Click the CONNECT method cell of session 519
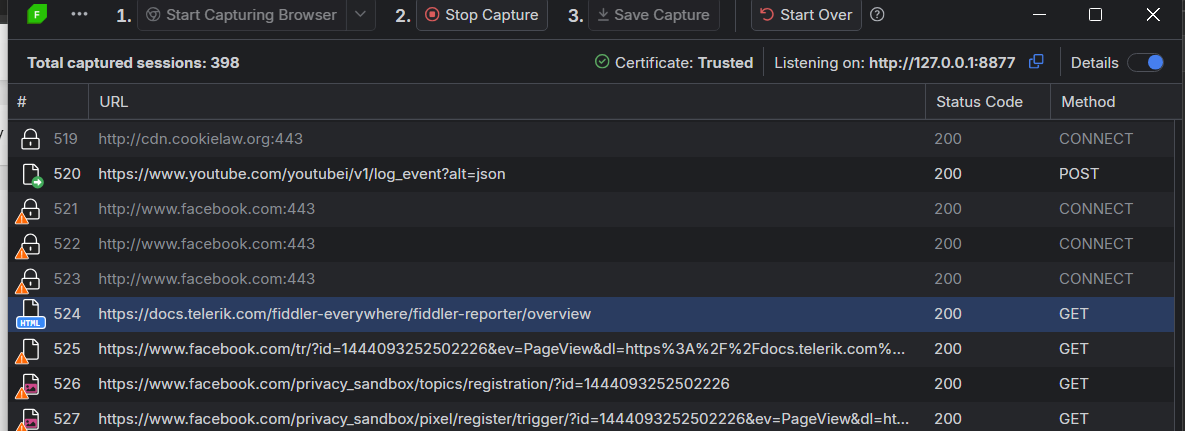 tap(1096, 139)
